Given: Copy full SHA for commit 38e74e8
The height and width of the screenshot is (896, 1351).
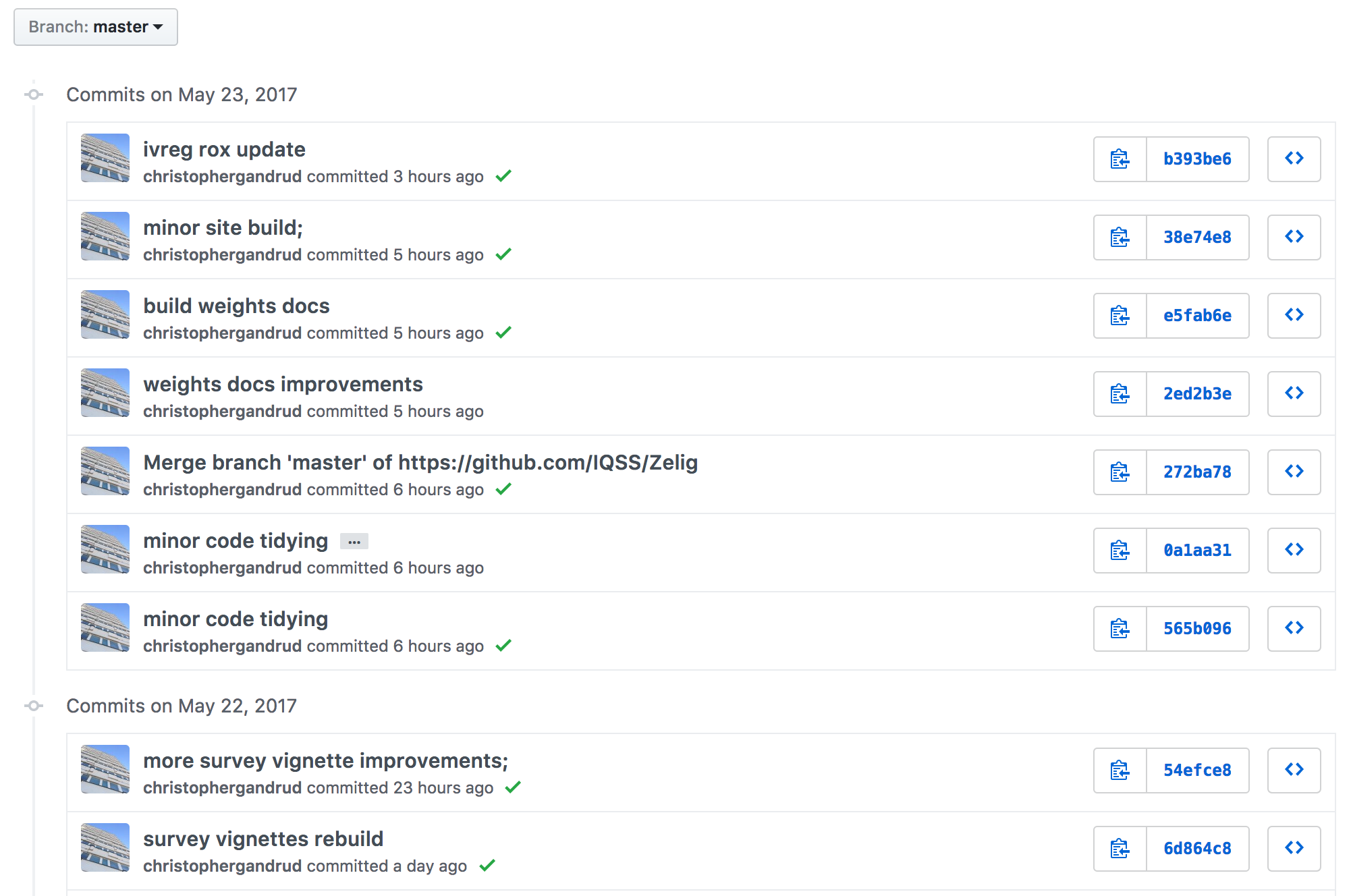Looking at the screenshot, I should click(1120, 237).
